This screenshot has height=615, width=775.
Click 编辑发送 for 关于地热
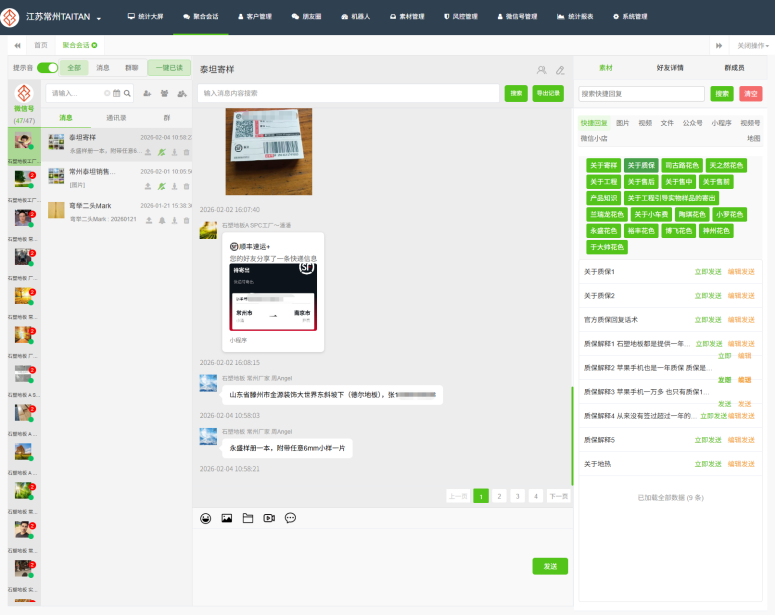pyautogui.click(x=741, y=464)
